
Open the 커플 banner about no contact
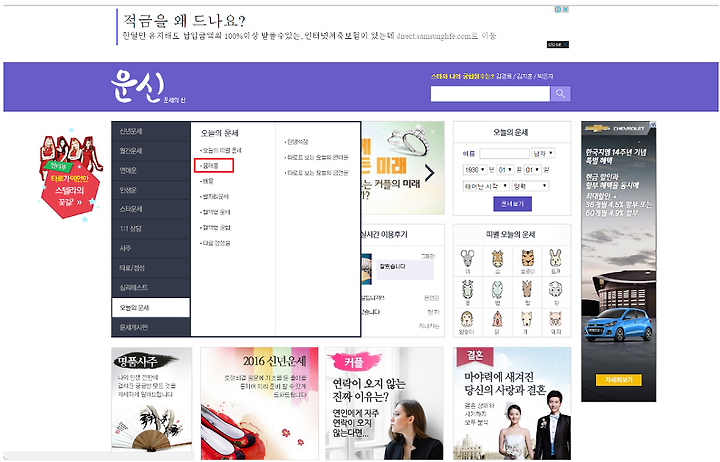point(385,403)
